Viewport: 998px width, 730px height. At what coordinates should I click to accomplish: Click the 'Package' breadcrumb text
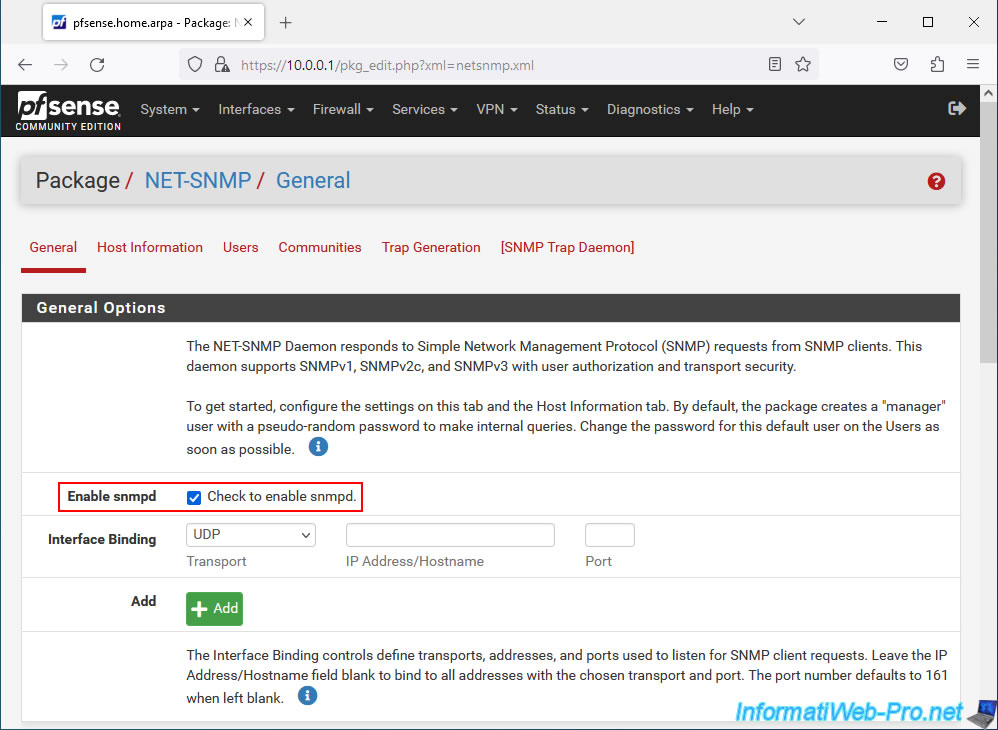(x=78, y=181)
